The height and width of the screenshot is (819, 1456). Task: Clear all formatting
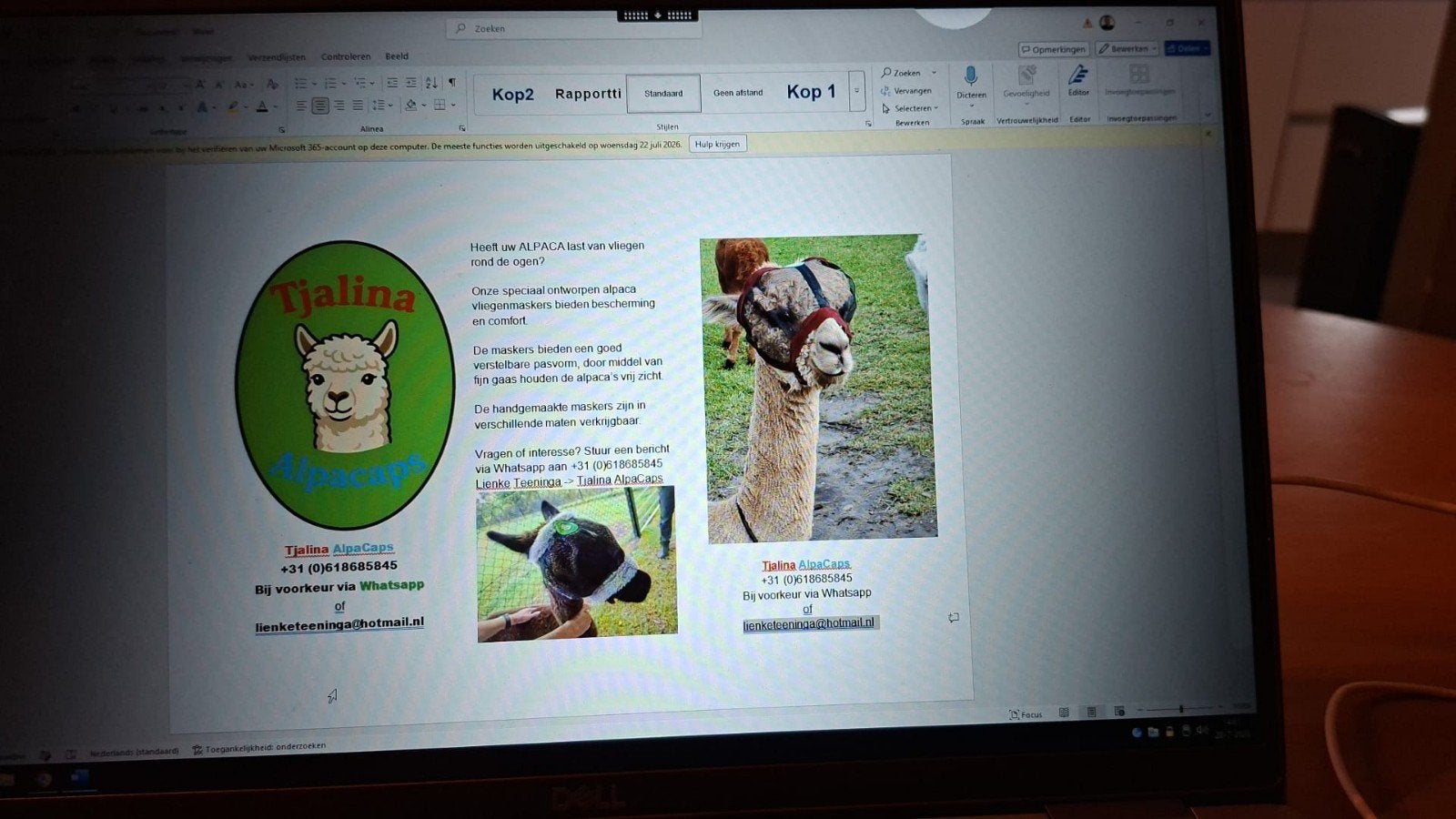(x=272, y=85)
